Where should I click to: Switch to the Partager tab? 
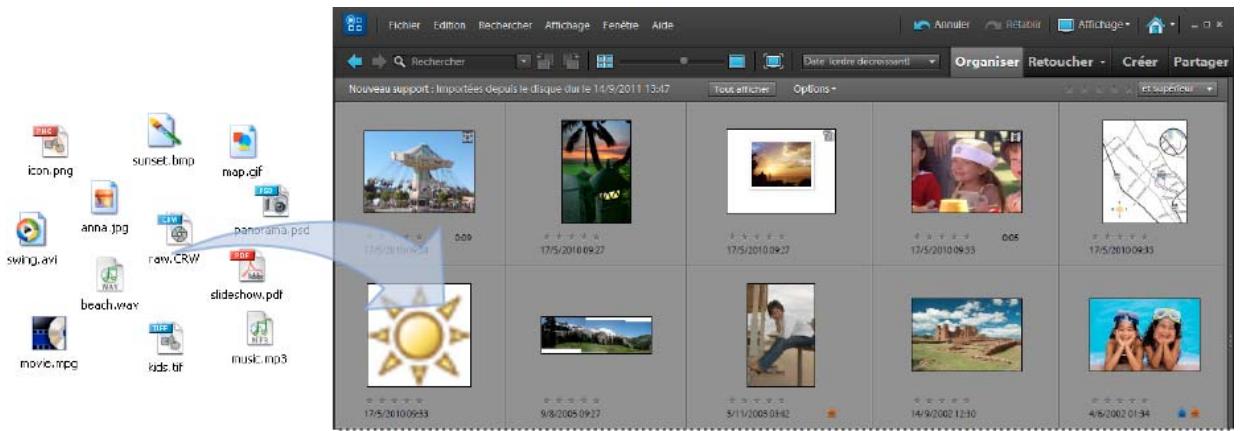pyautogui.click(x=1201, y=62)
